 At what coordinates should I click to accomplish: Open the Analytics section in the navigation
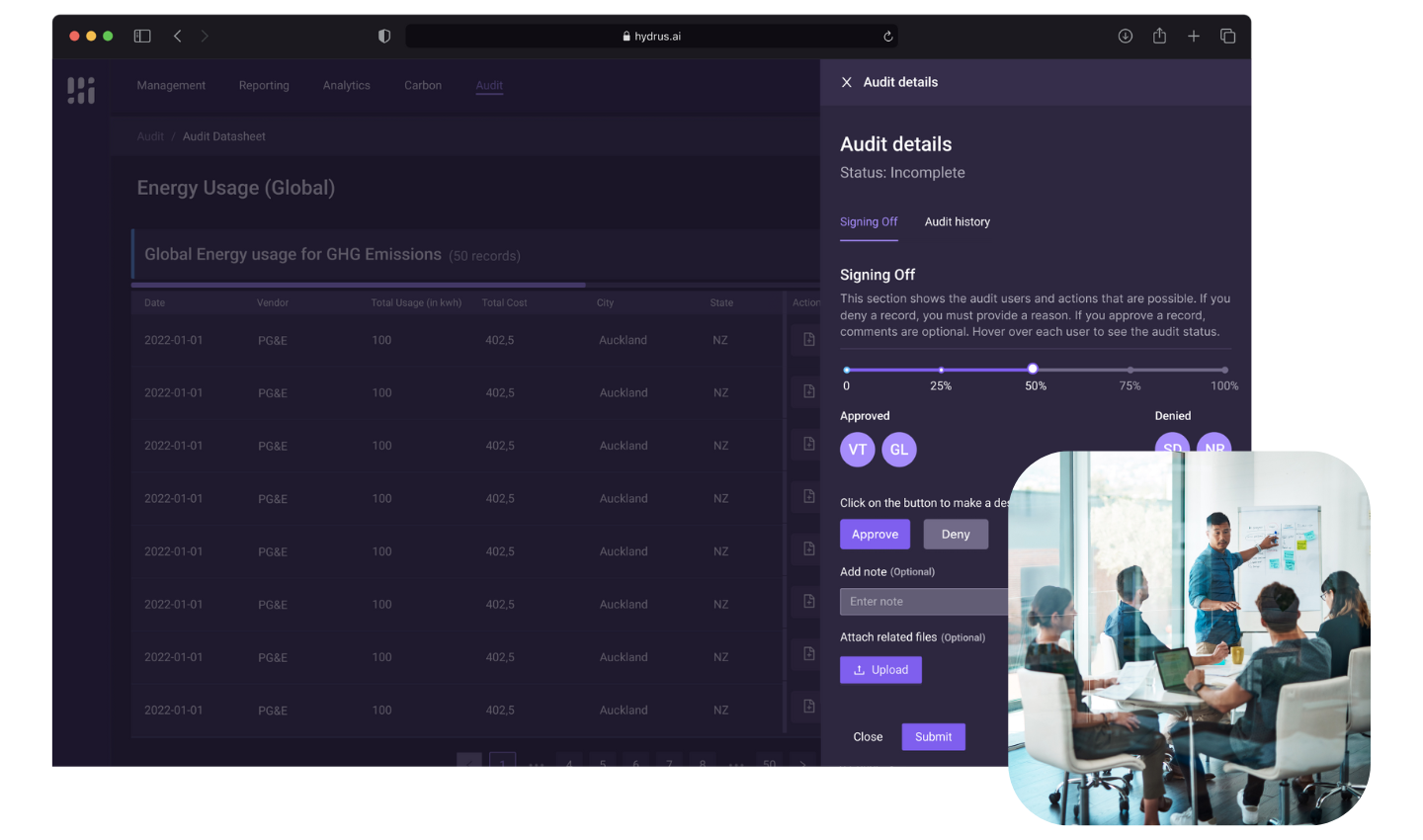(x=346, y=85)
